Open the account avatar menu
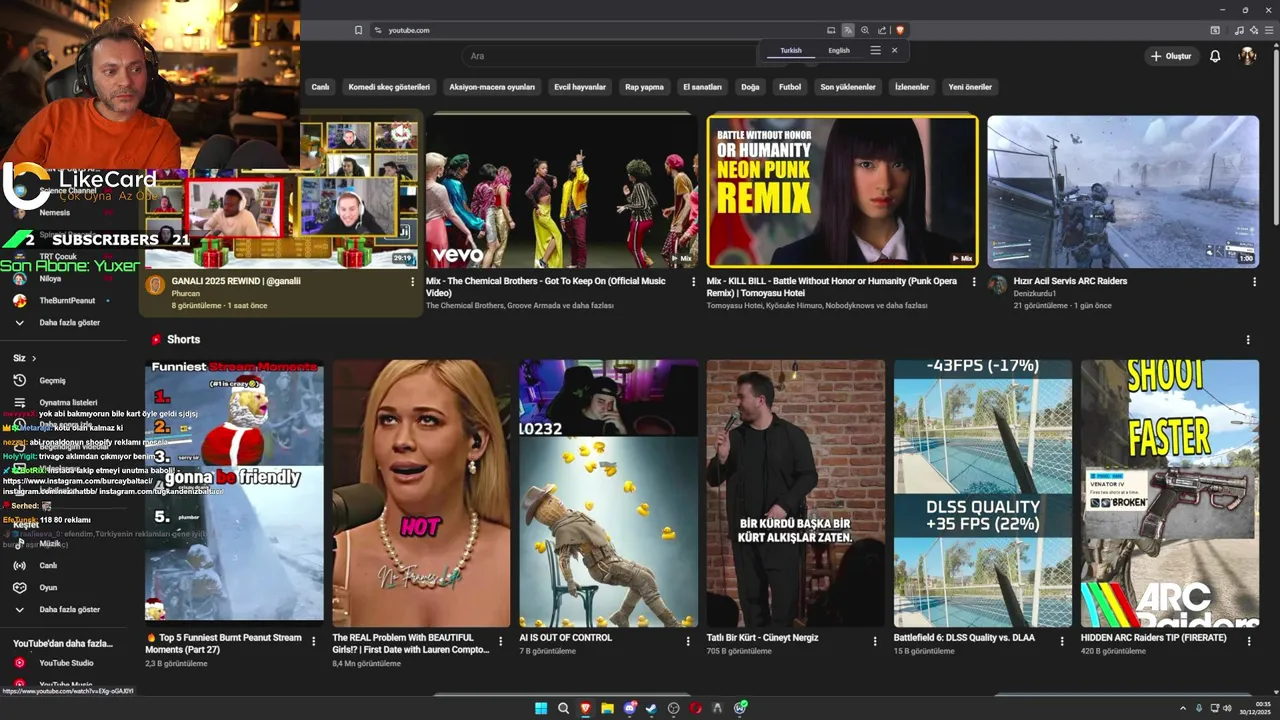The height and width of the screenshot is (720, 1280). point(1247,56)
